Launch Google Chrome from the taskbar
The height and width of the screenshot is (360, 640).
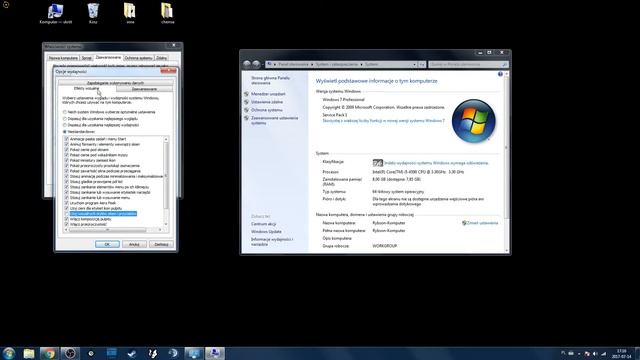click(x=49, y=353)
